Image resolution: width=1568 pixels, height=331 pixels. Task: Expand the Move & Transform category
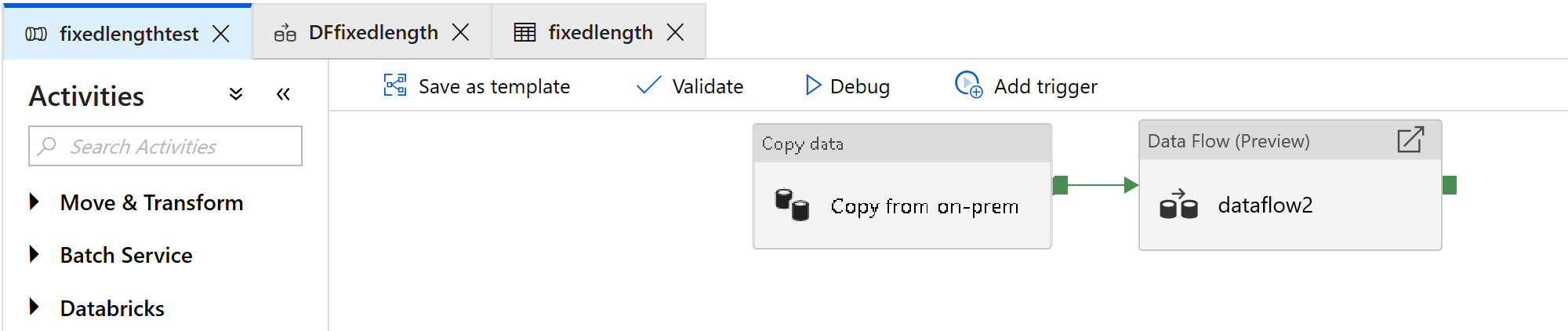(x=34, y=202)
